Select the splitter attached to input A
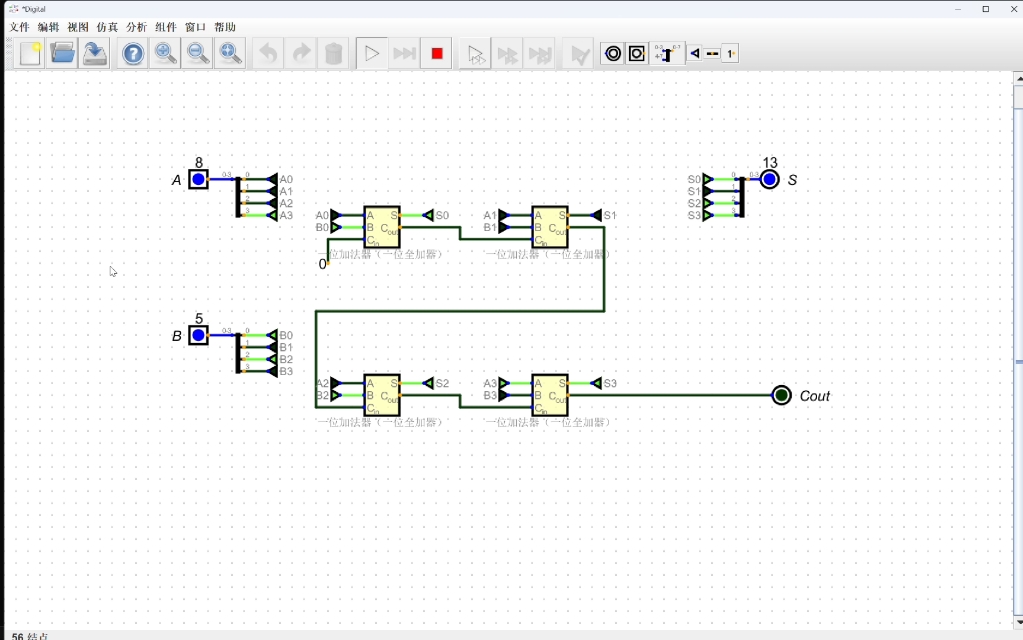This screenshot has width=1023, height=640. (x=239, y=197)
